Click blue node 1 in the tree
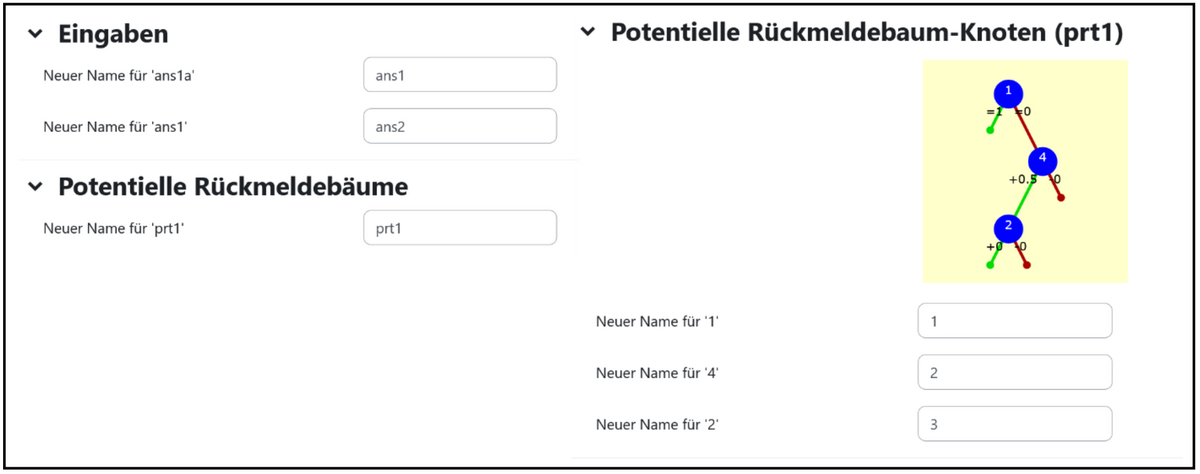Image resolution: width=1200 pixels, height=474 pixels. (x=1009, y=93)
